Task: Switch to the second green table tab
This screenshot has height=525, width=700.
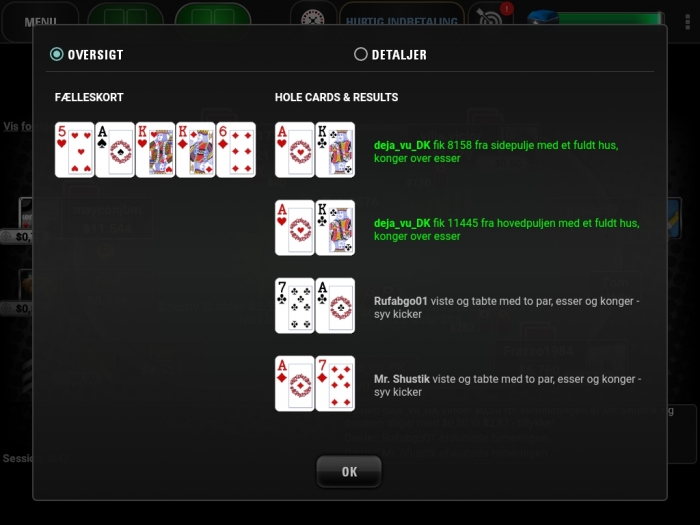Action: pos(213,18)
